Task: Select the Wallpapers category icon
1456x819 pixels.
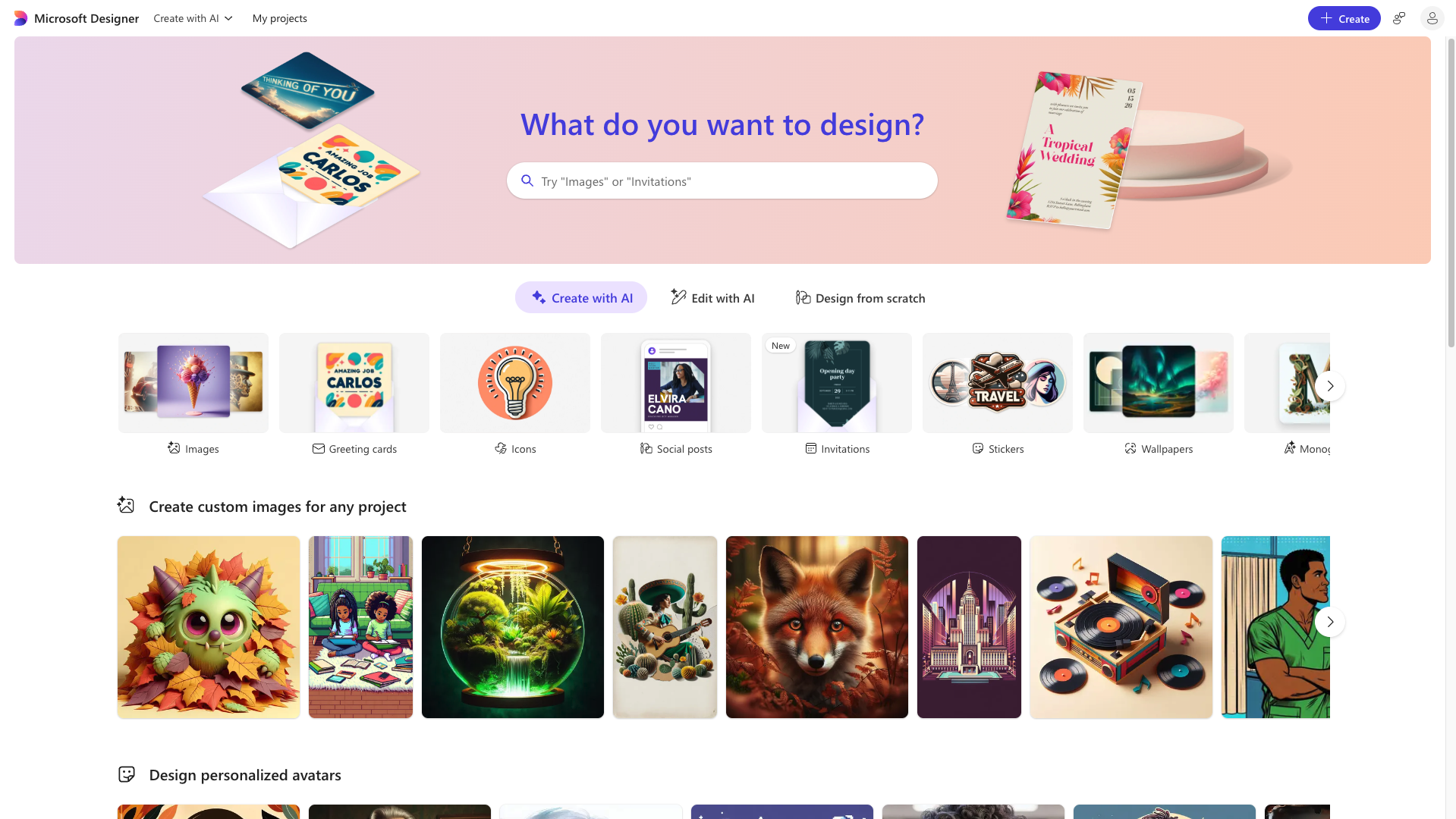Action: click(x=1130, y=449)
